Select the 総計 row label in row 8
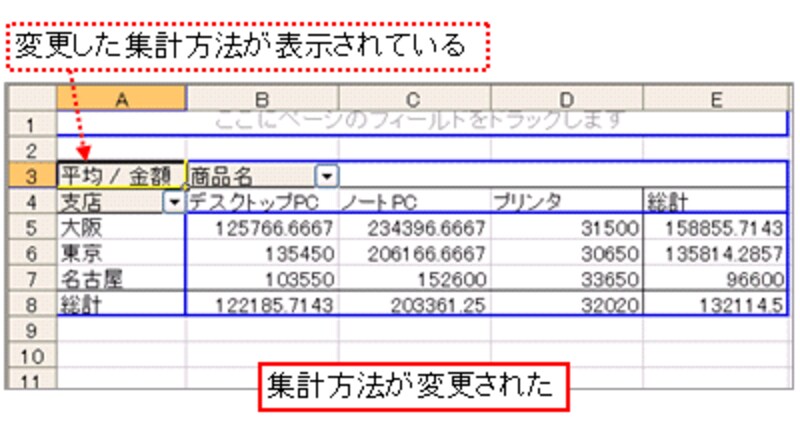Image resolution: width=800 pixels, height=444 pixels. point(121,305)
